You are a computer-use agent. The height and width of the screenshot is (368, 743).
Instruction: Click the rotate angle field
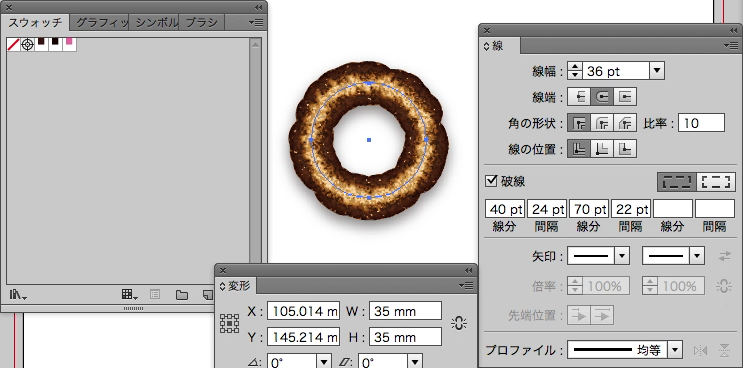(291, 362)
